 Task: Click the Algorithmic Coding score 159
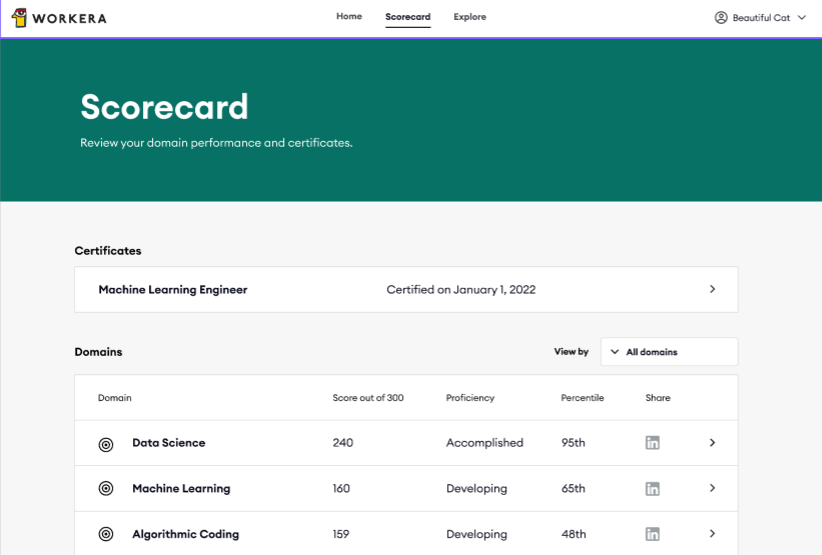click(341, 534)
